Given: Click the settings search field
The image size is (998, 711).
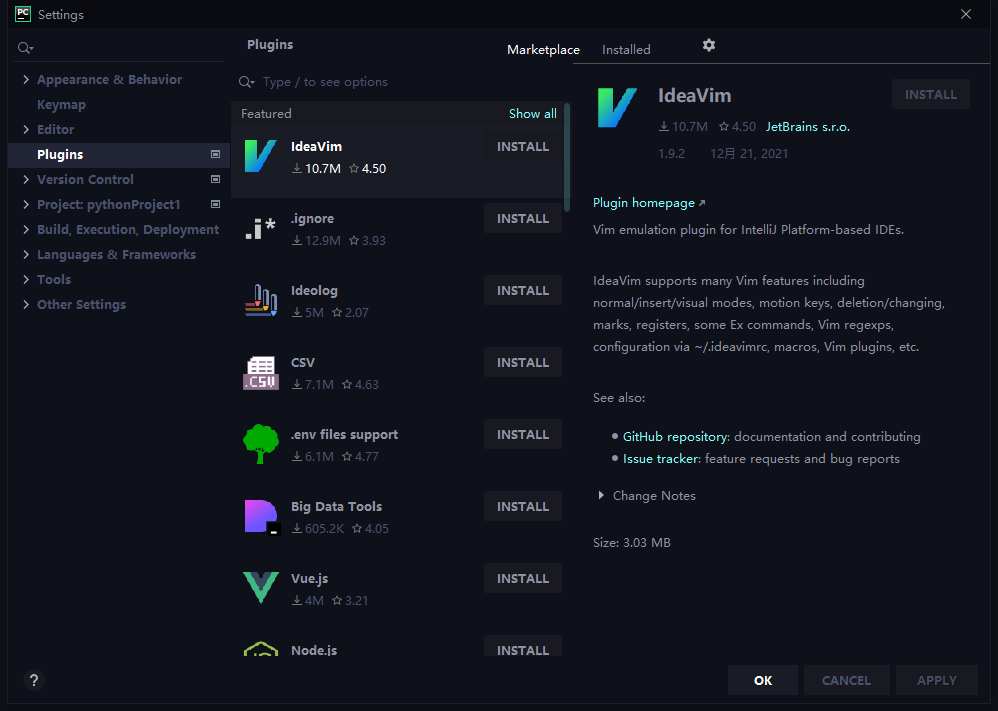Looking at the screenshot, I should click(119, 48).
